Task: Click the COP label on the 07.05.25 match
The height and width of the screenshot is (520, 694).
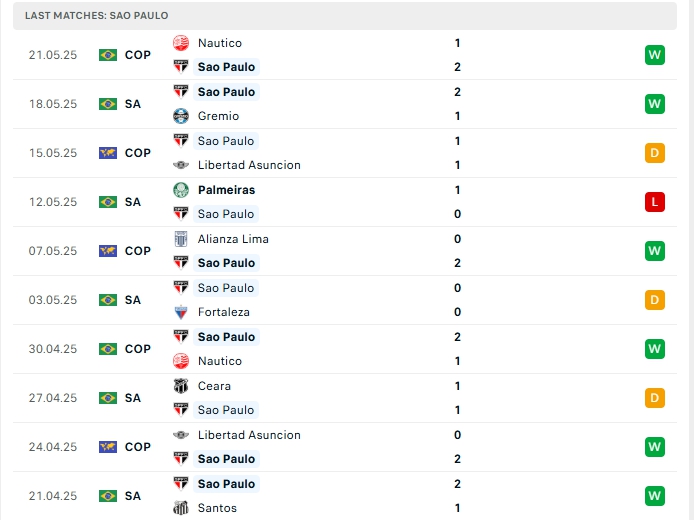Action: point(138,251)
